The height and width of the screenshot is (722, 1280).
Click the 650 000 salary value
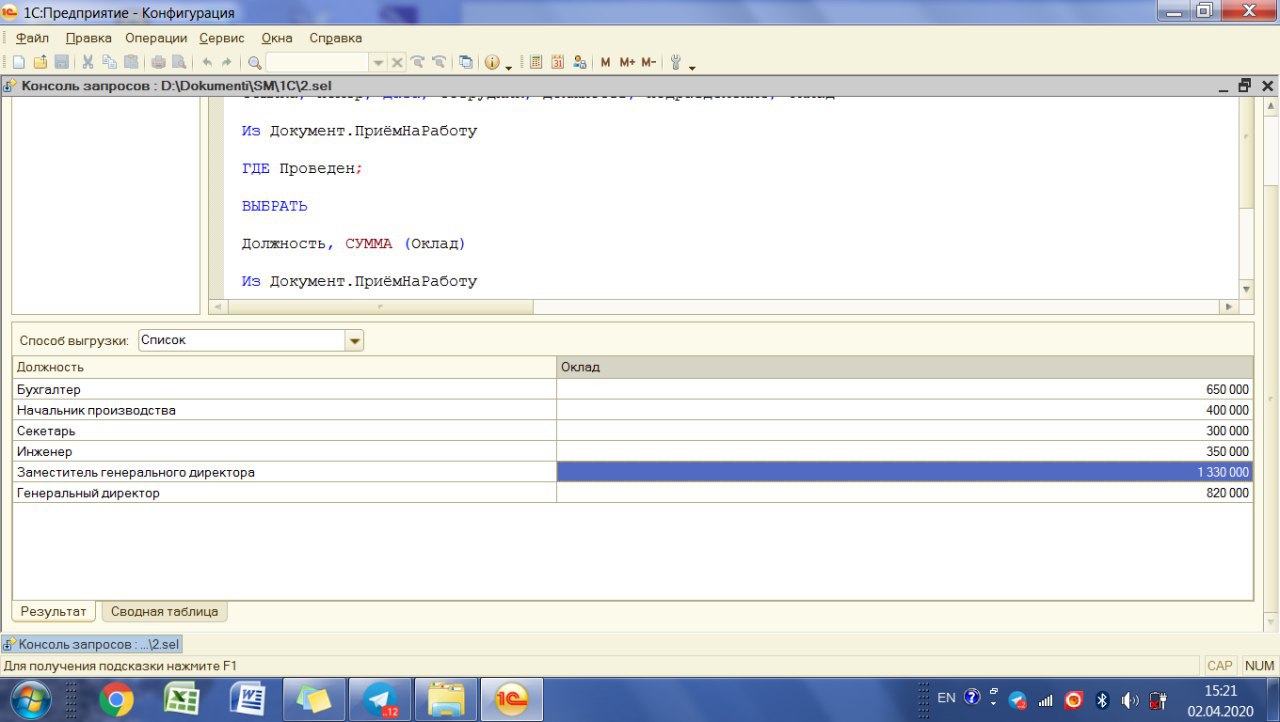1227,389
